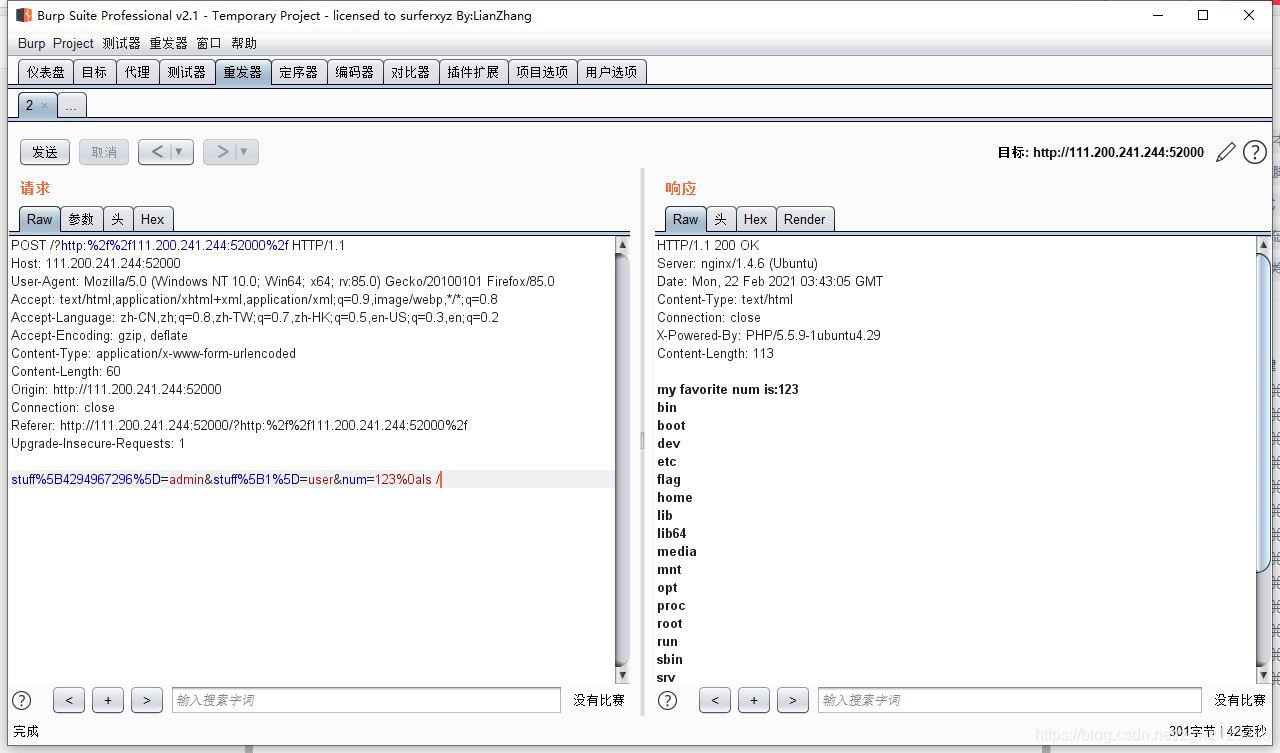Viewport: 1280px width, 753px height.
Task: Open the back history dropdown arrow
Action: (181, 152)
